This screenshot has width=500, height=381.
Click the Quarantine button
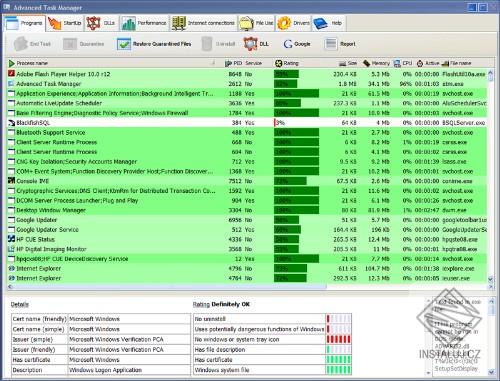(84, 44)
